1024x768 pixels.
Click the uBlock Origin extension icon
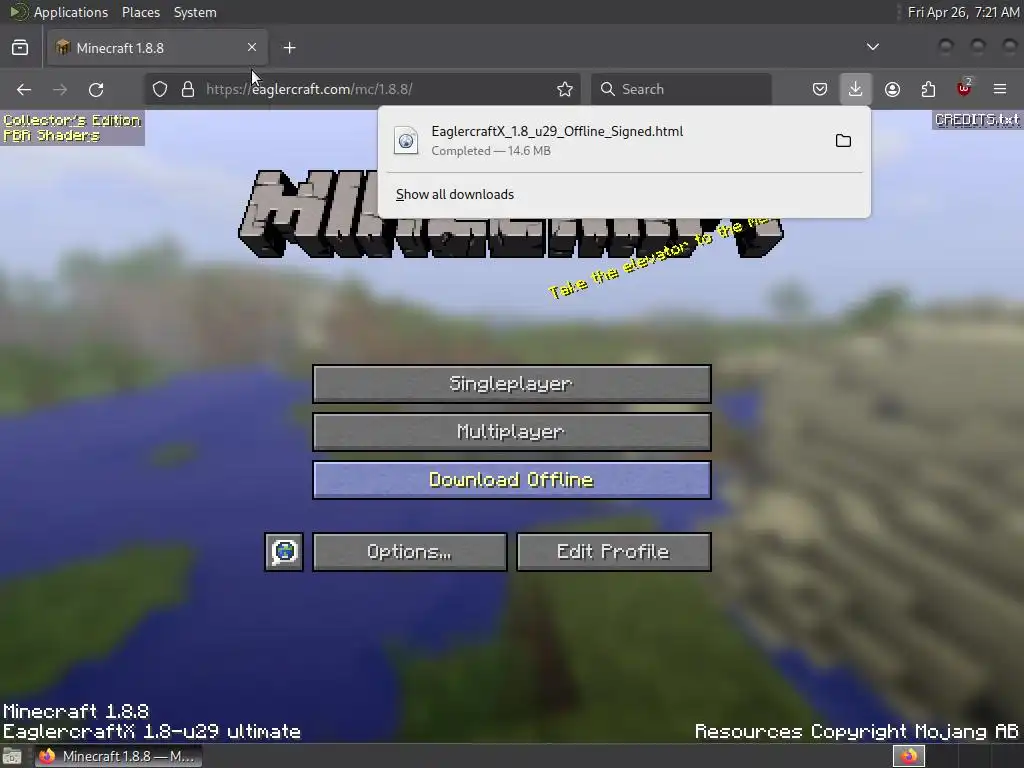pos(964,89)
